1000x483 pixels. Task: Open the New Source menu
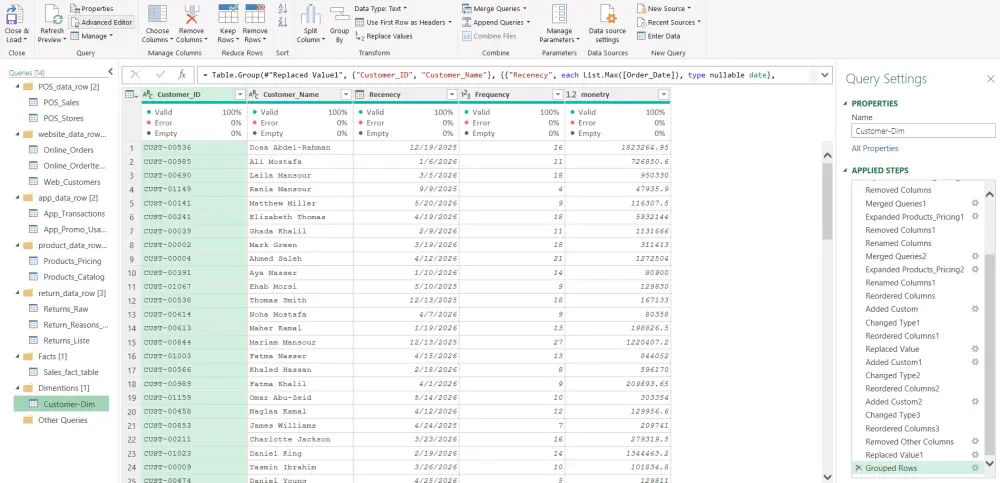click(664, 9)
